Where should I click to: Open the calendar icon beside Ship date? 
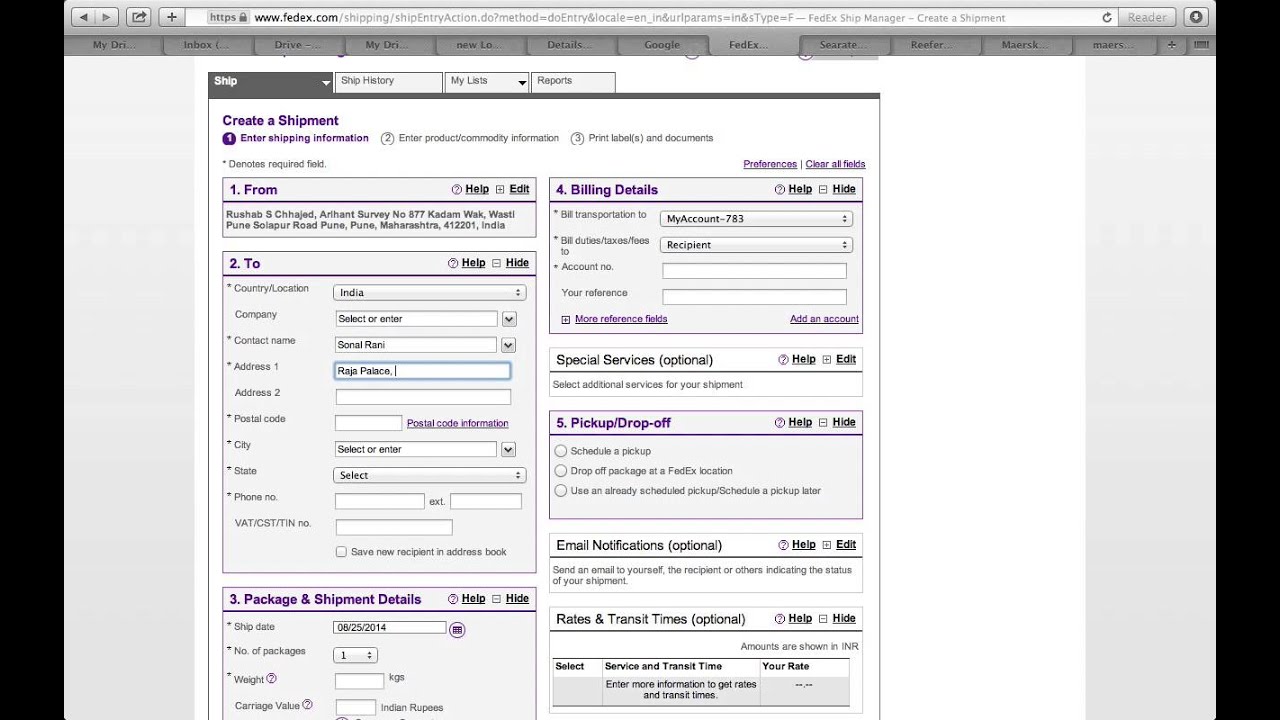(457, 628)
